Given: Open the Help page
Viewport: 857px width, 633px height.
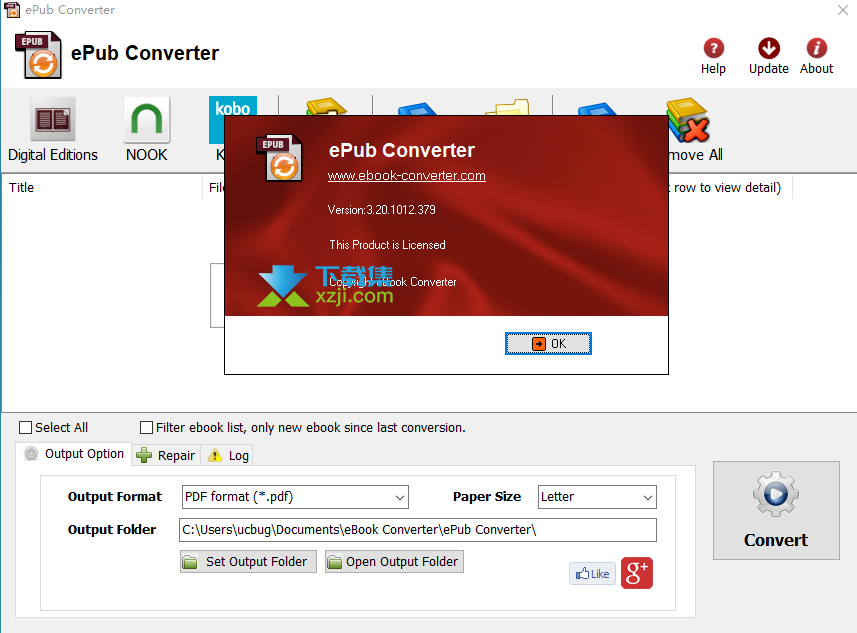Looking at the screenshot, I should pyautogui.click(x=713, y=56).
